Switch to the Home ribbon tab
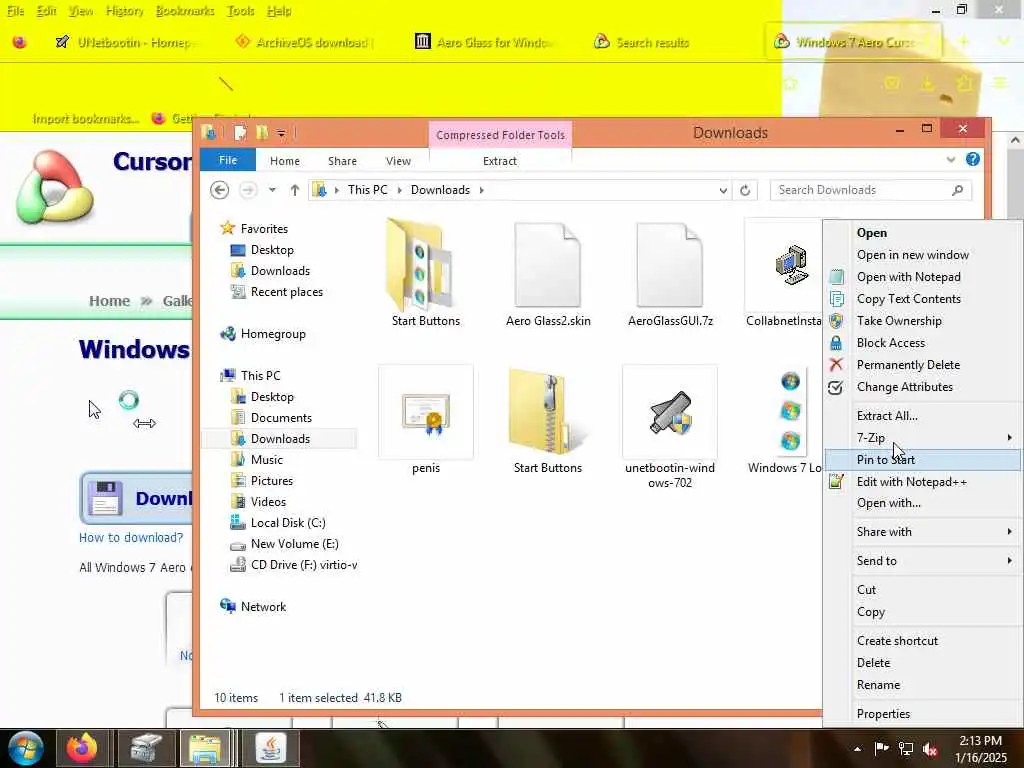The height and width of the screenshot is (768, 1024). pos(285,161)
